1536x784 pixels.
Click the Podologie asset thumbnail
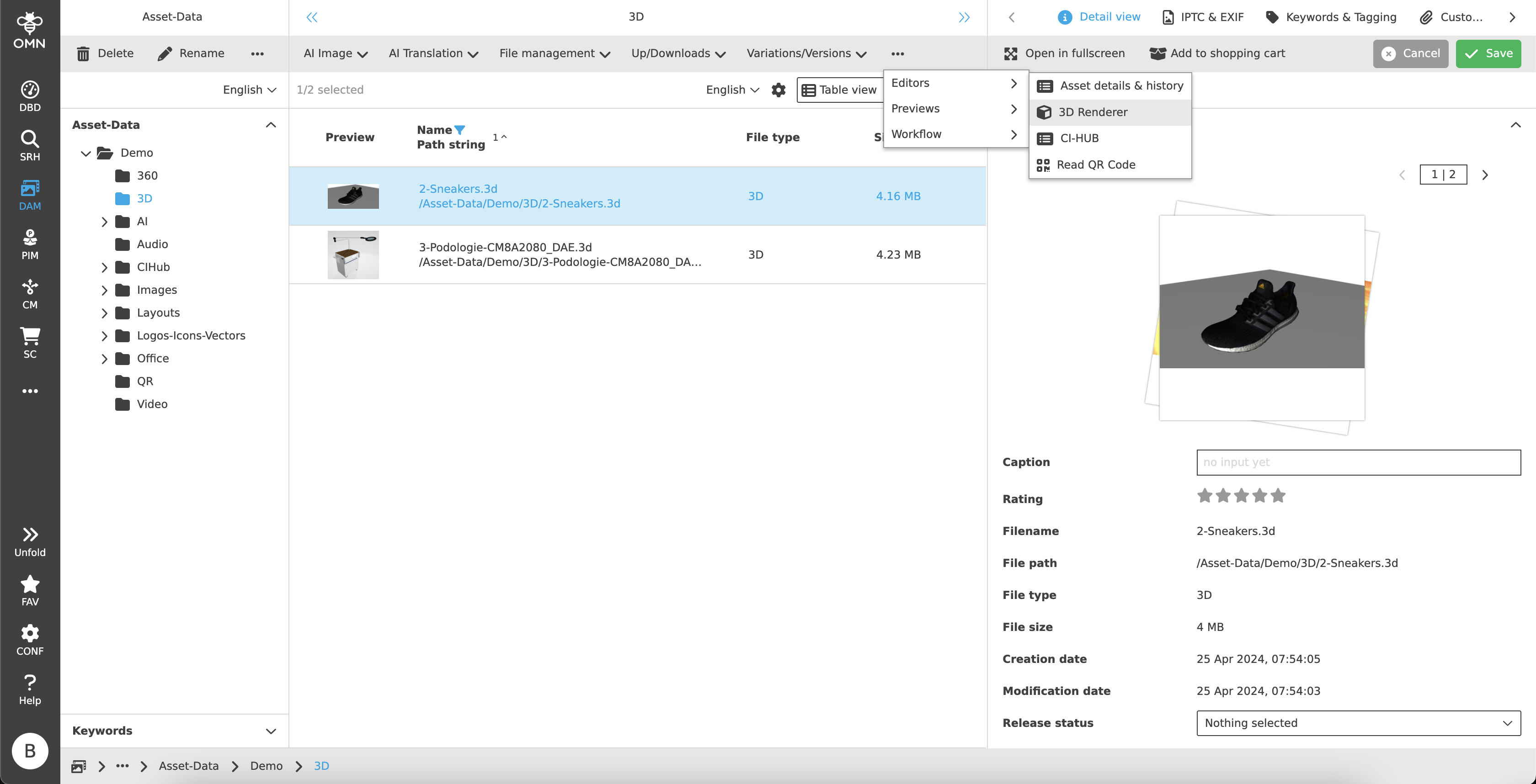(x=353, y=254)
